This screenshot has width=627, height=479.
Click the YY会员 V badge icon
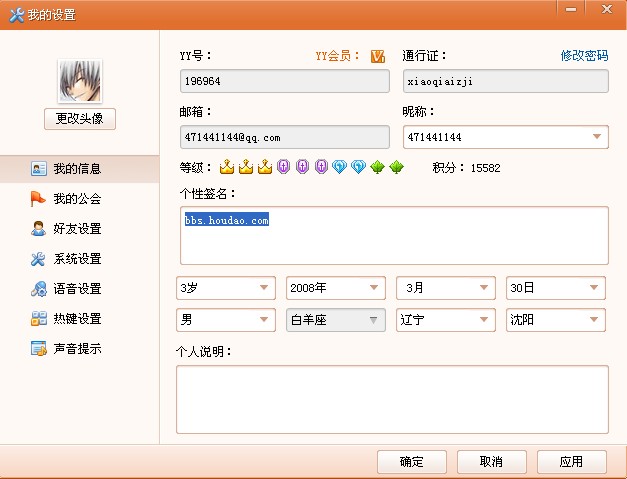[x=377, y=56]
